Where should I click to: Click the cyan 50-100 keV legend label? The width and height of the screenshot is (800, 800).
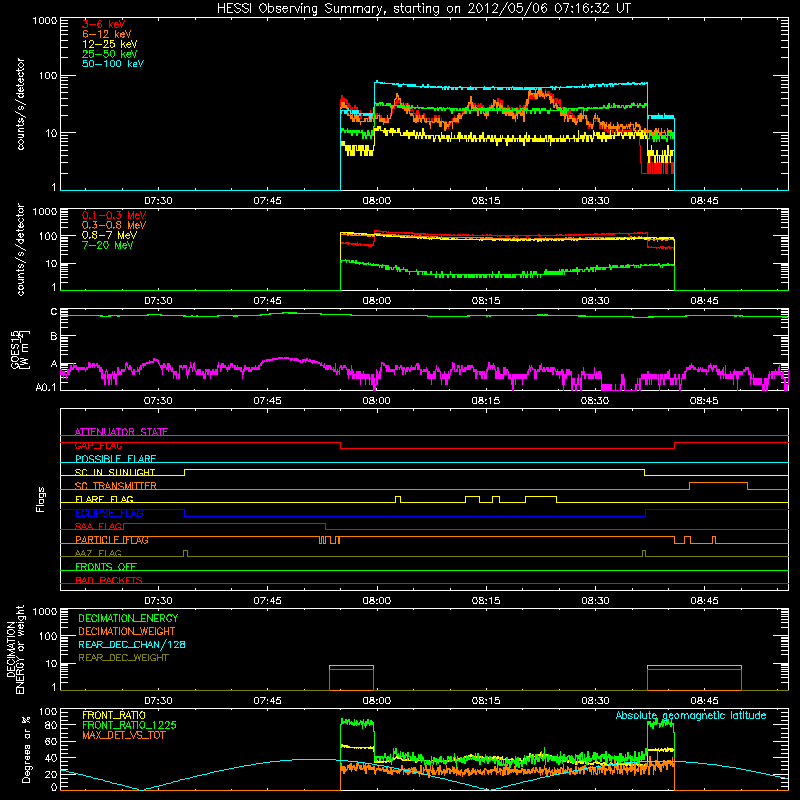coord(113,64)
